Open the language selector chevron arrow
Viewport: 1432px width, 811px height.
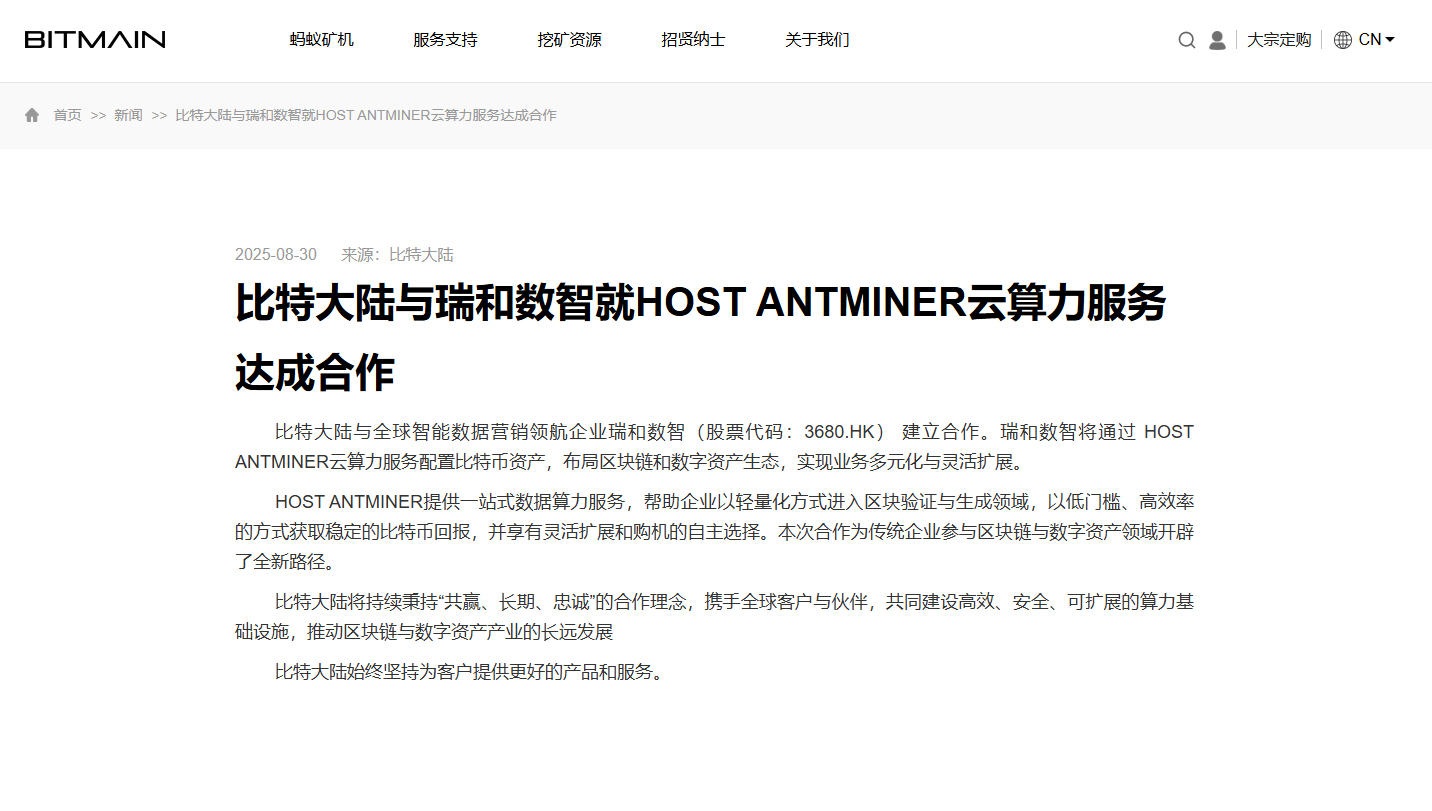(x=1390, y=40)
